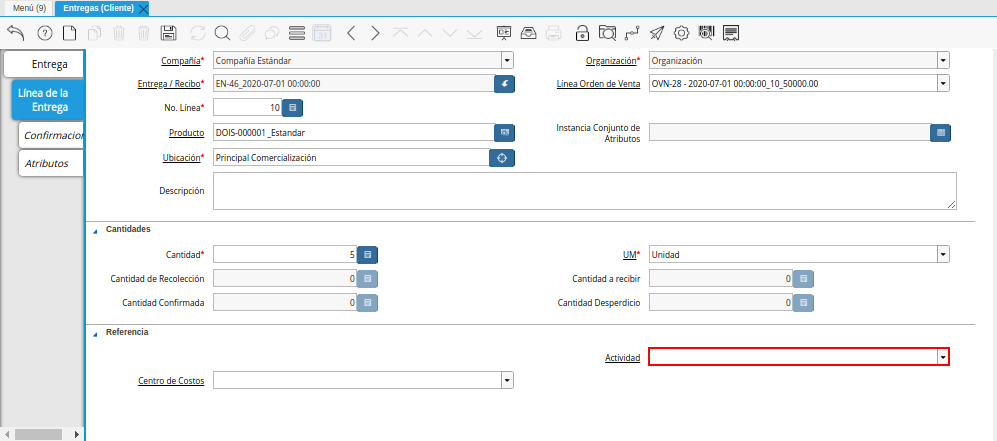
Task: Click the Línea Orden de Venta label
Action: pos(598,84)
